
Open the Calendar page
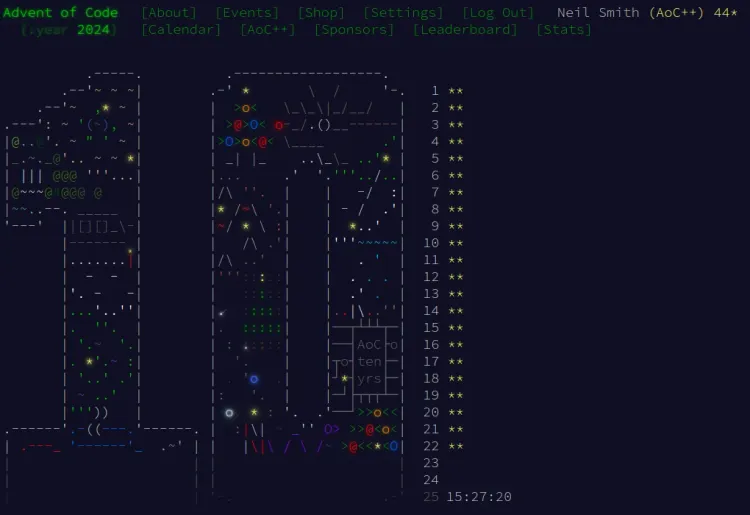coord(181,30)
